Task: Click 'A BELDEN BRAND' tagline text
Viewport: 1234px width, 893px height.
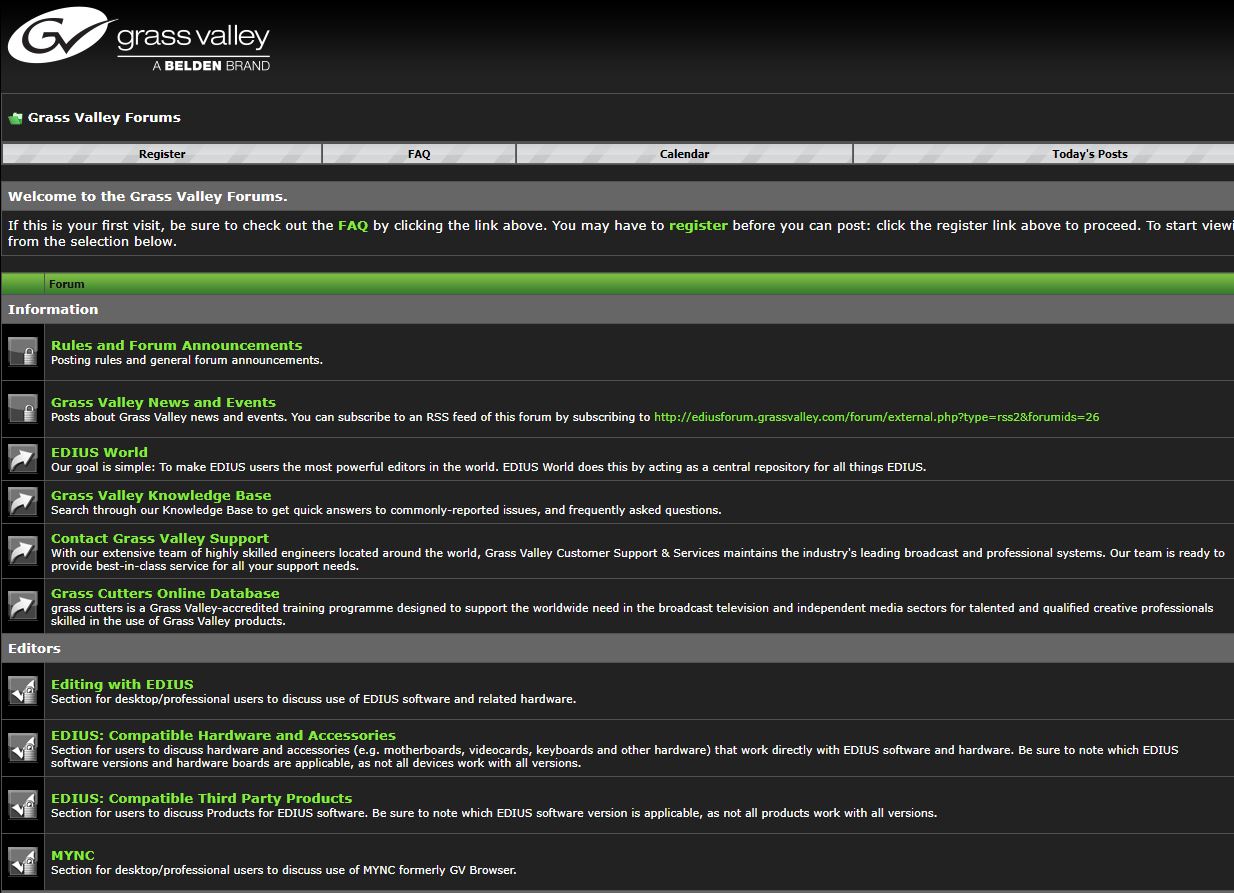Action: click(211, 65)
